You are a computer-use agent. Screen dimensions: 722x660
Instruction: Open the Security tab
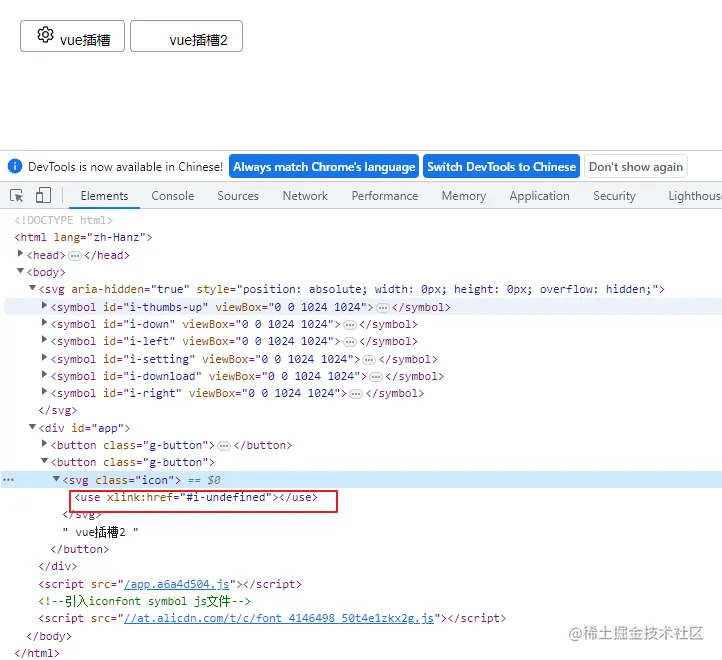[614, 196]
